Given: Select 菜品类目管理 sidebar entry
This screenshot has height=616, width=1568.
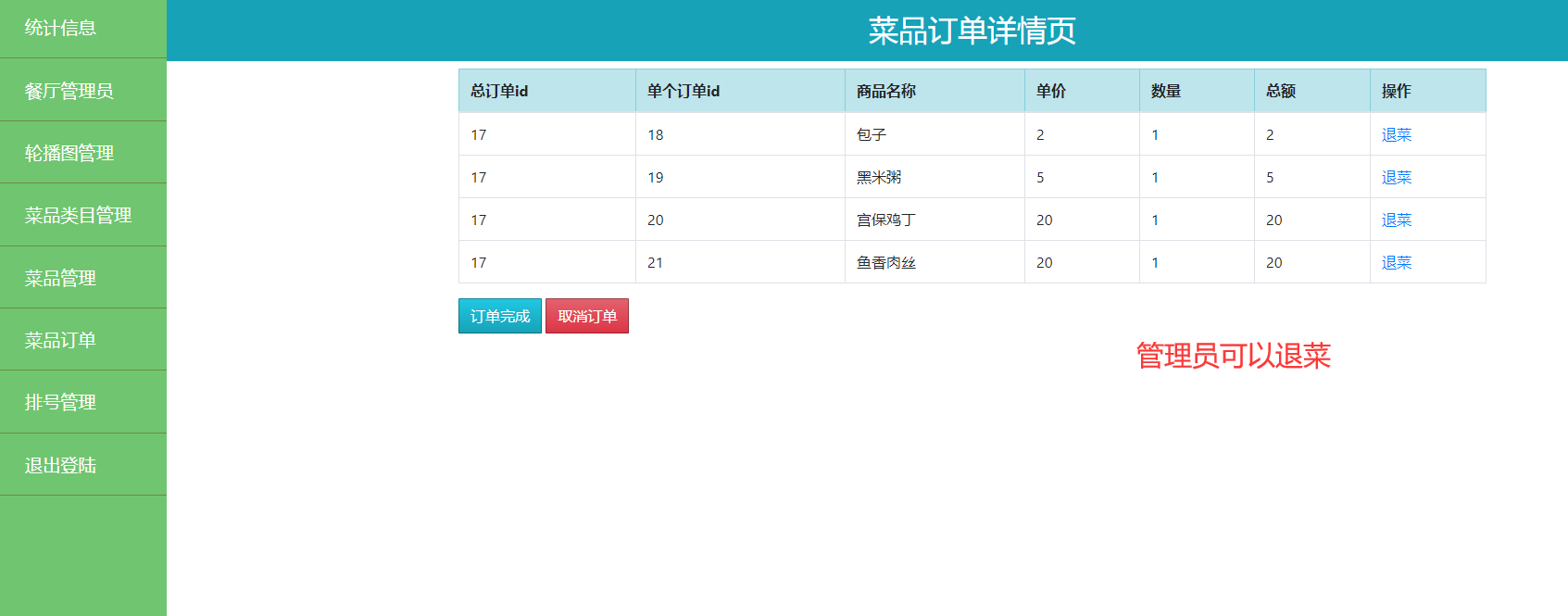Looking at the screenshot, I should tap(82, 215).
